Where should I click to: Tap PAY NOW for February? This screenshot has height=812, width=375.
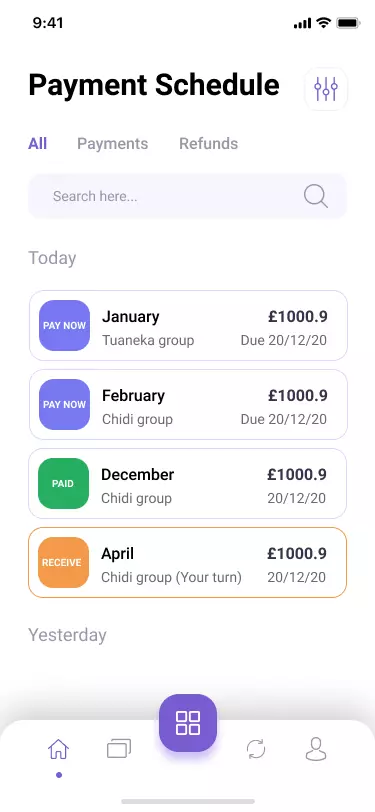tap(64, 404)
